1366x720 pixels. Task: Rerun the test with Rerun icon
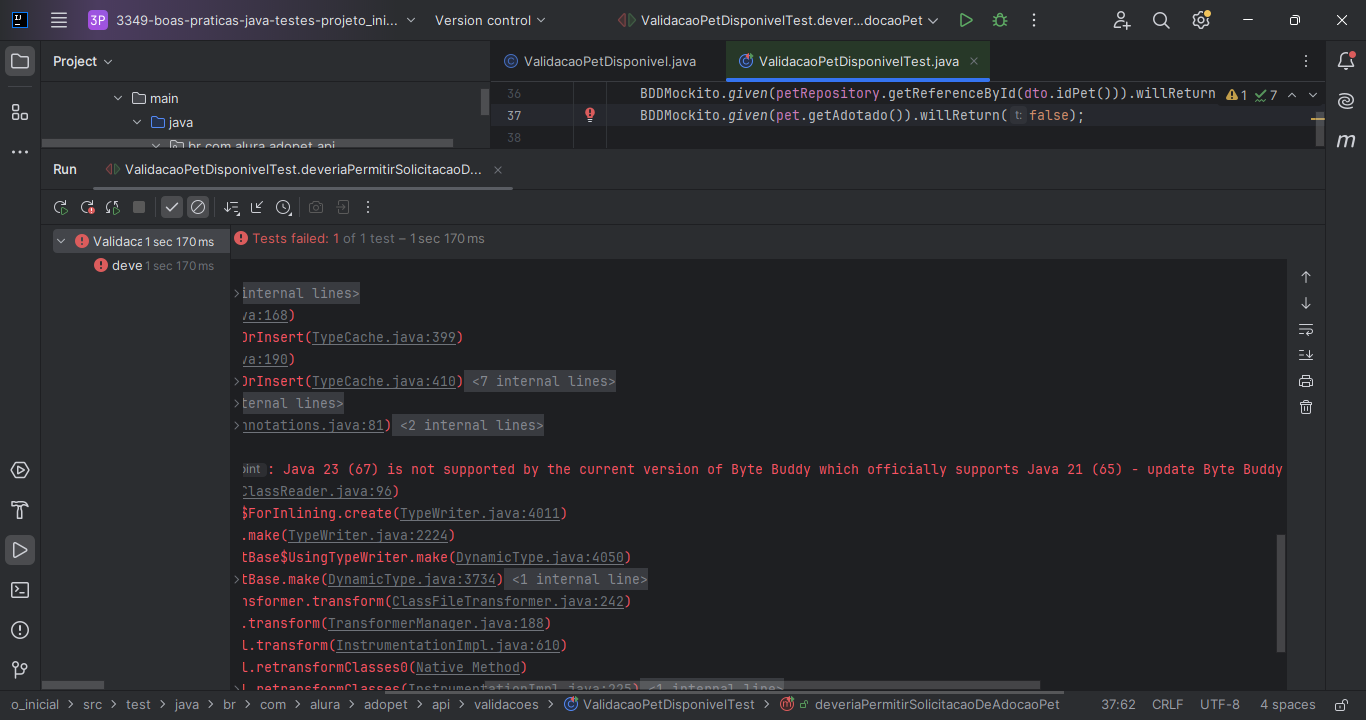tap(61, 207)
